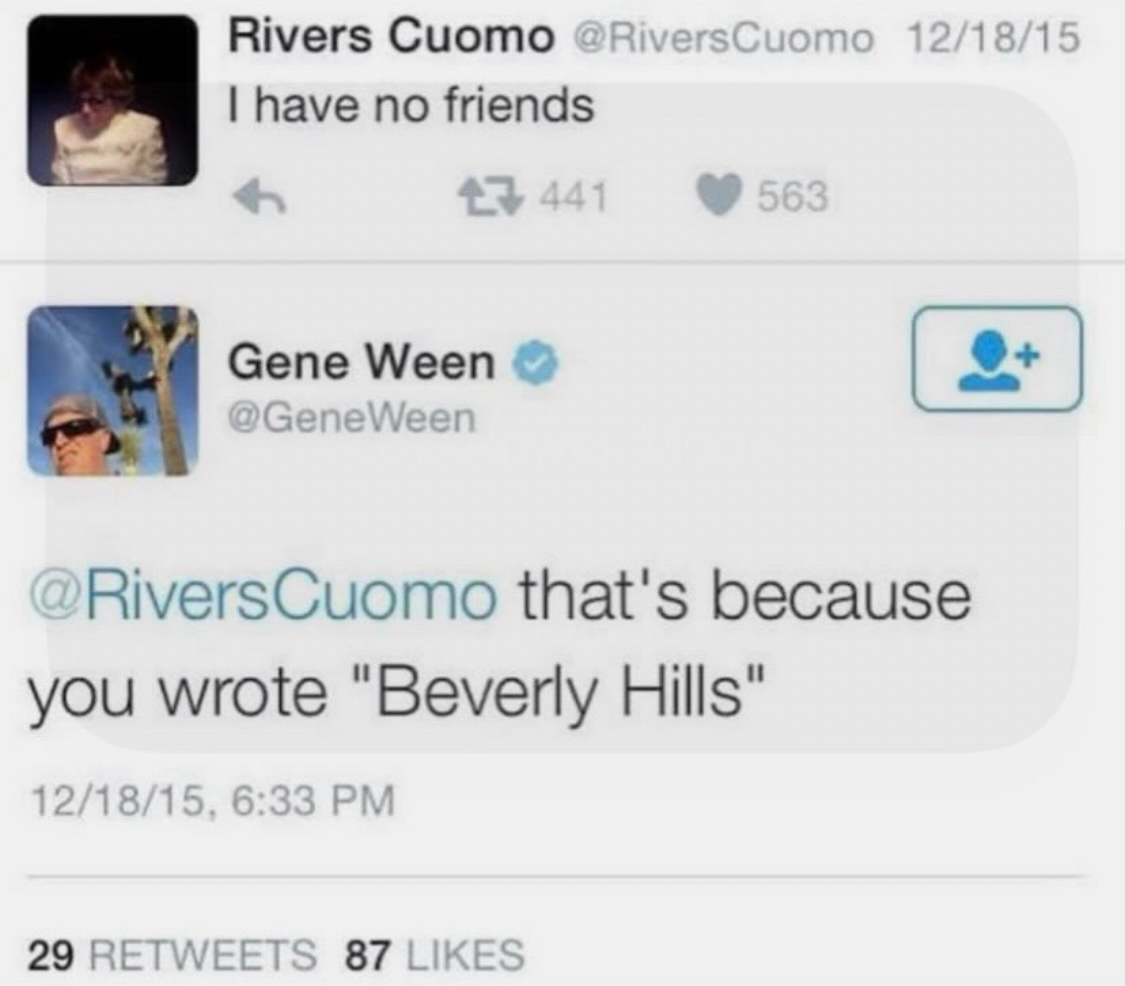1125x986 pixels.
Task: Click the Rivers Cuomo display name
Action: pyautogui.click(x=391, y=39)
